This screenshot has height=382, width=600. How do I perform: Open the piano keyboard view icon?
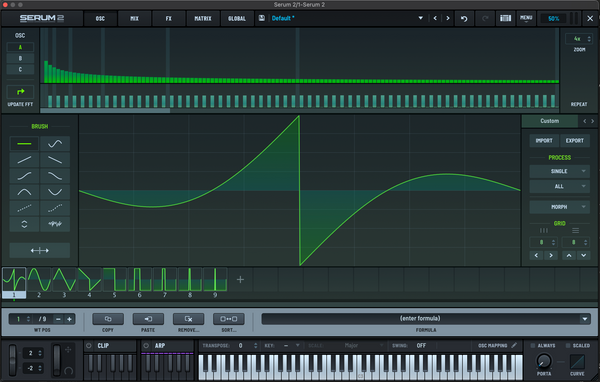point(505,18)
